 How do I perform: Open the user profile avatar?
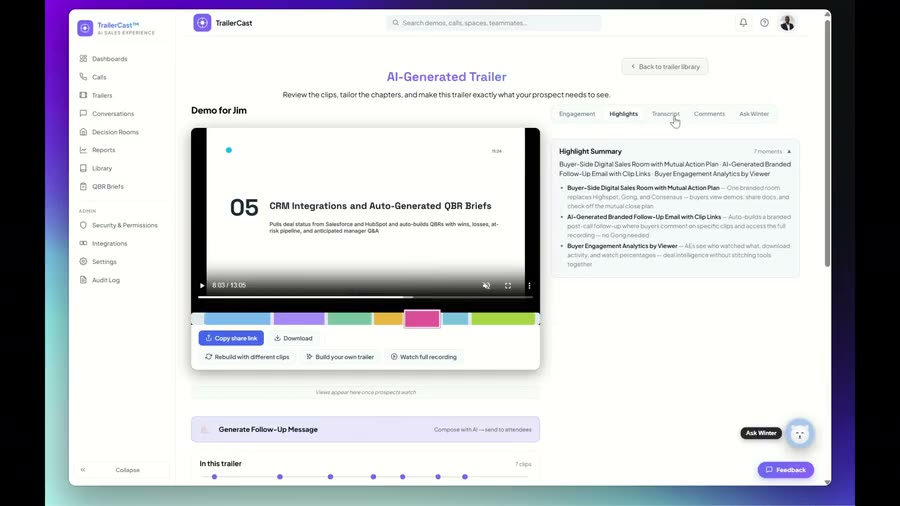pyautogui.click(x=788, y=23)
